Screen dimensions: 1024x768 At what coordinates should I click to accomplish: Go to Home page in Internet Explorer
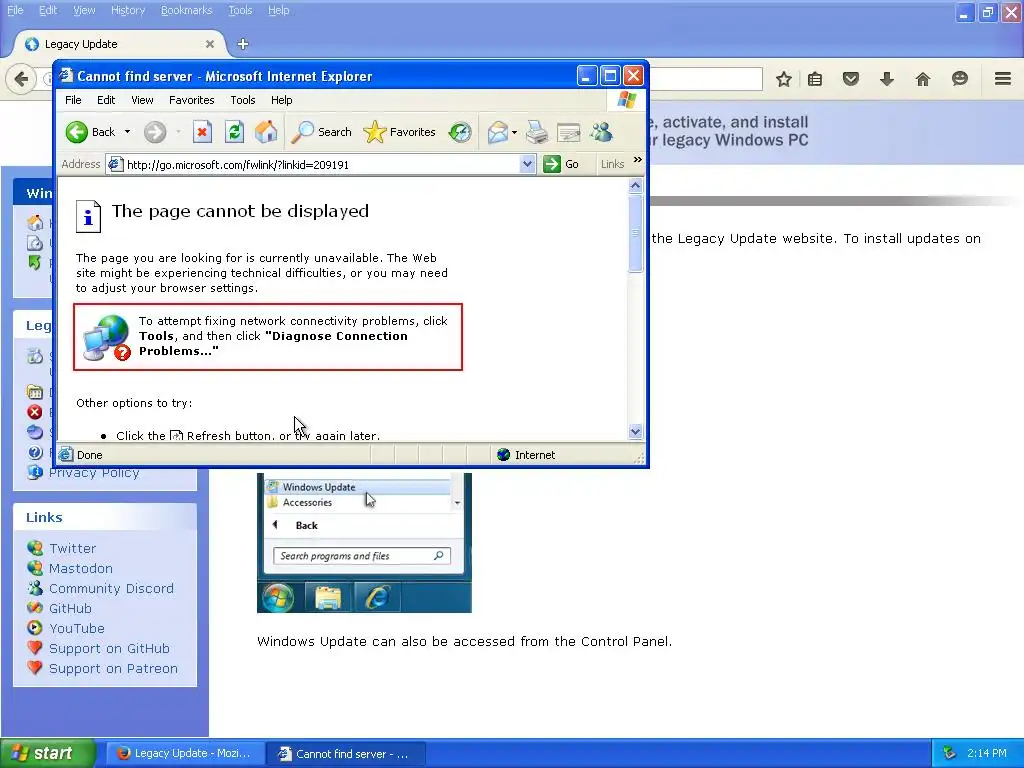266,132
